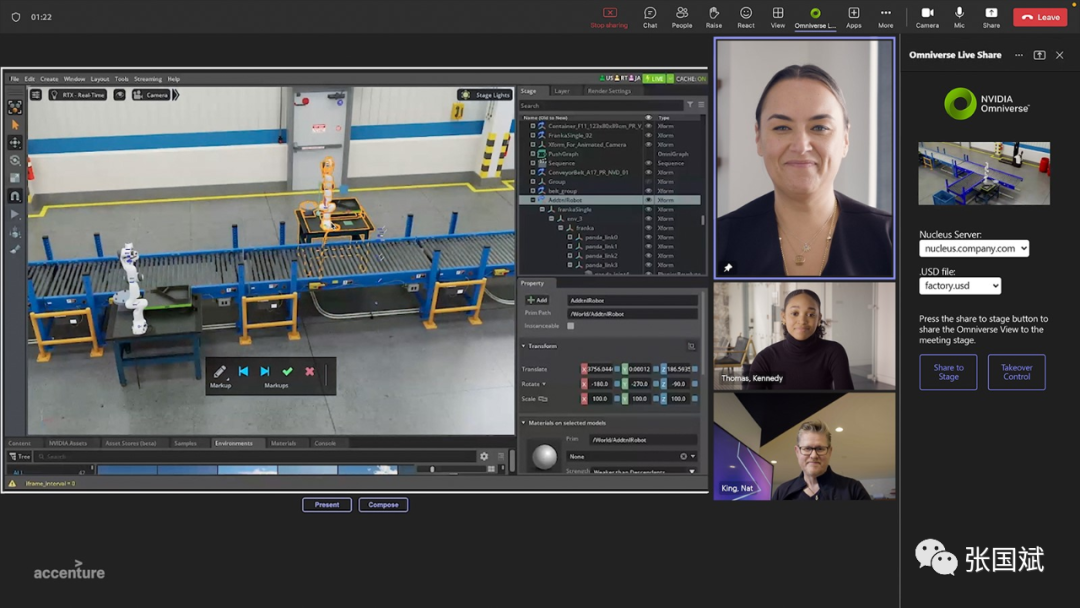Image resolution: width=1080 pixels, height=608 pixels.
Task: Toggle the Instanceable checkbox
Action: (x=570, y=326)
